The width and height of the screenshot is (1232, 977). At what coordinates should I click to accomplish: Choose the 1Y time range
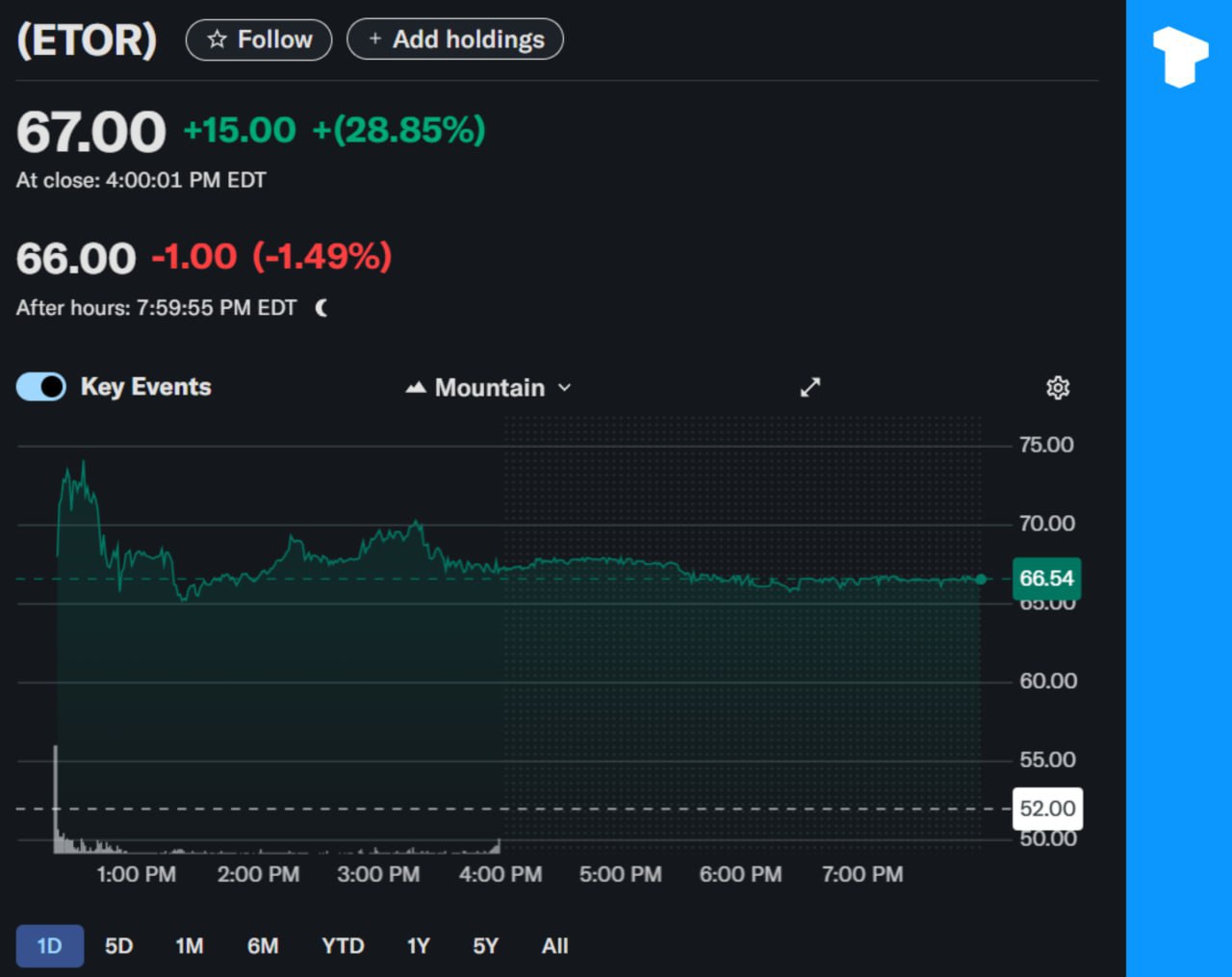418,946
